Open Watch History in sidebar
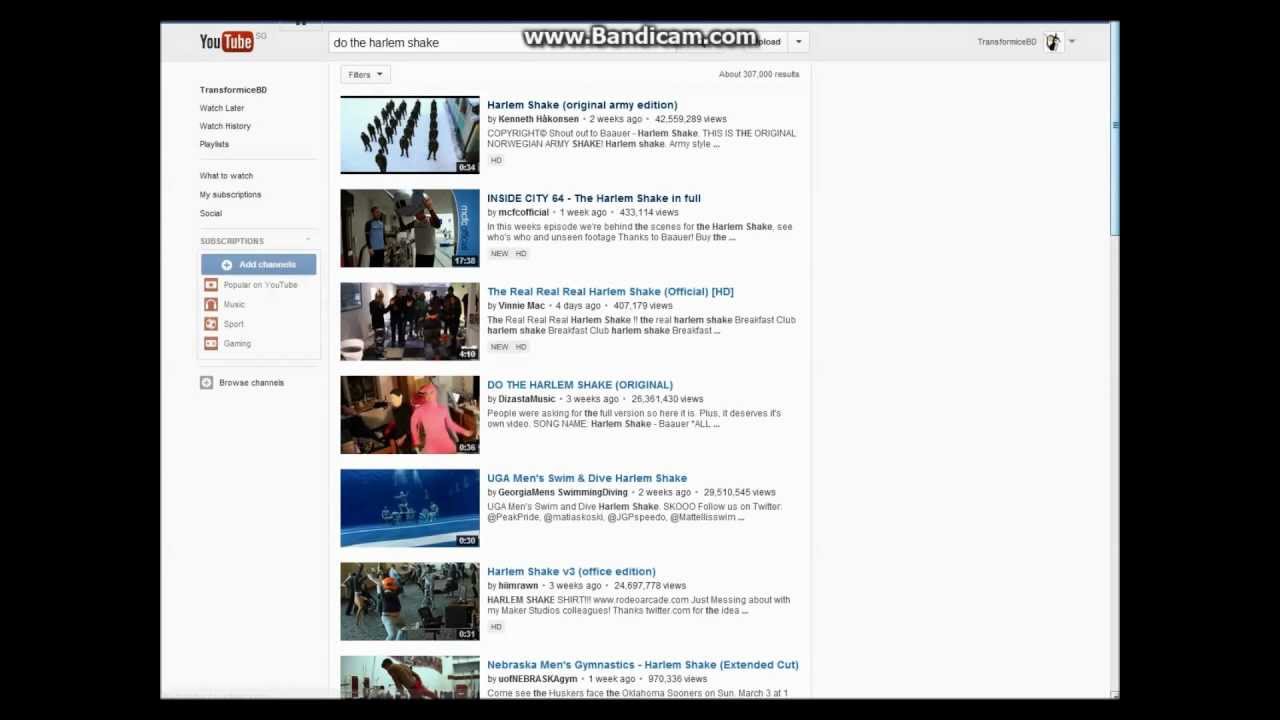1280x720 pixels. pos(225,126)
